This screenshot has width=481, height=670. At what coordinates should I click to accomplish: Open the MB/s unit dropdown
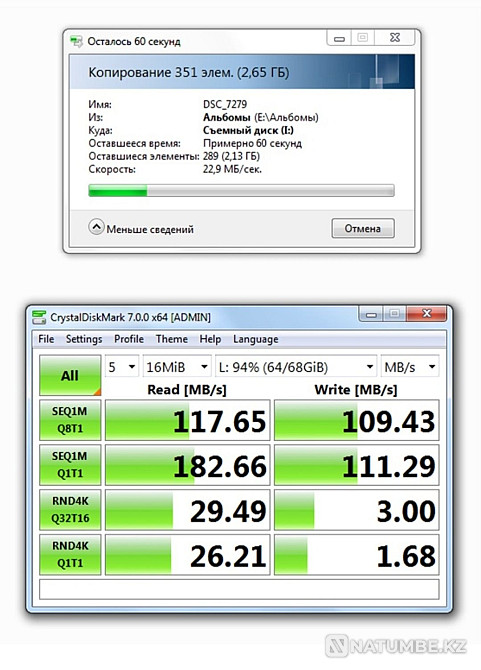[410, 367]
